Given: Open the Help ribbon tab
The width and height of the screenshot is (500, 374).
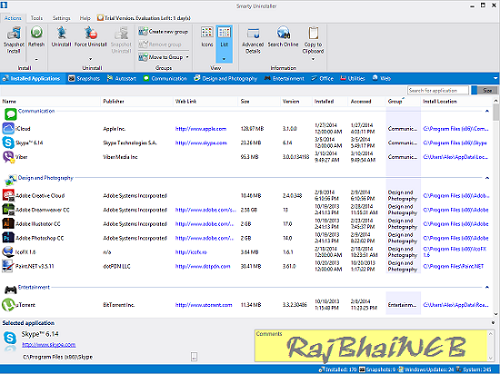Looking at the screenshot, I should (x=85, y=18).
